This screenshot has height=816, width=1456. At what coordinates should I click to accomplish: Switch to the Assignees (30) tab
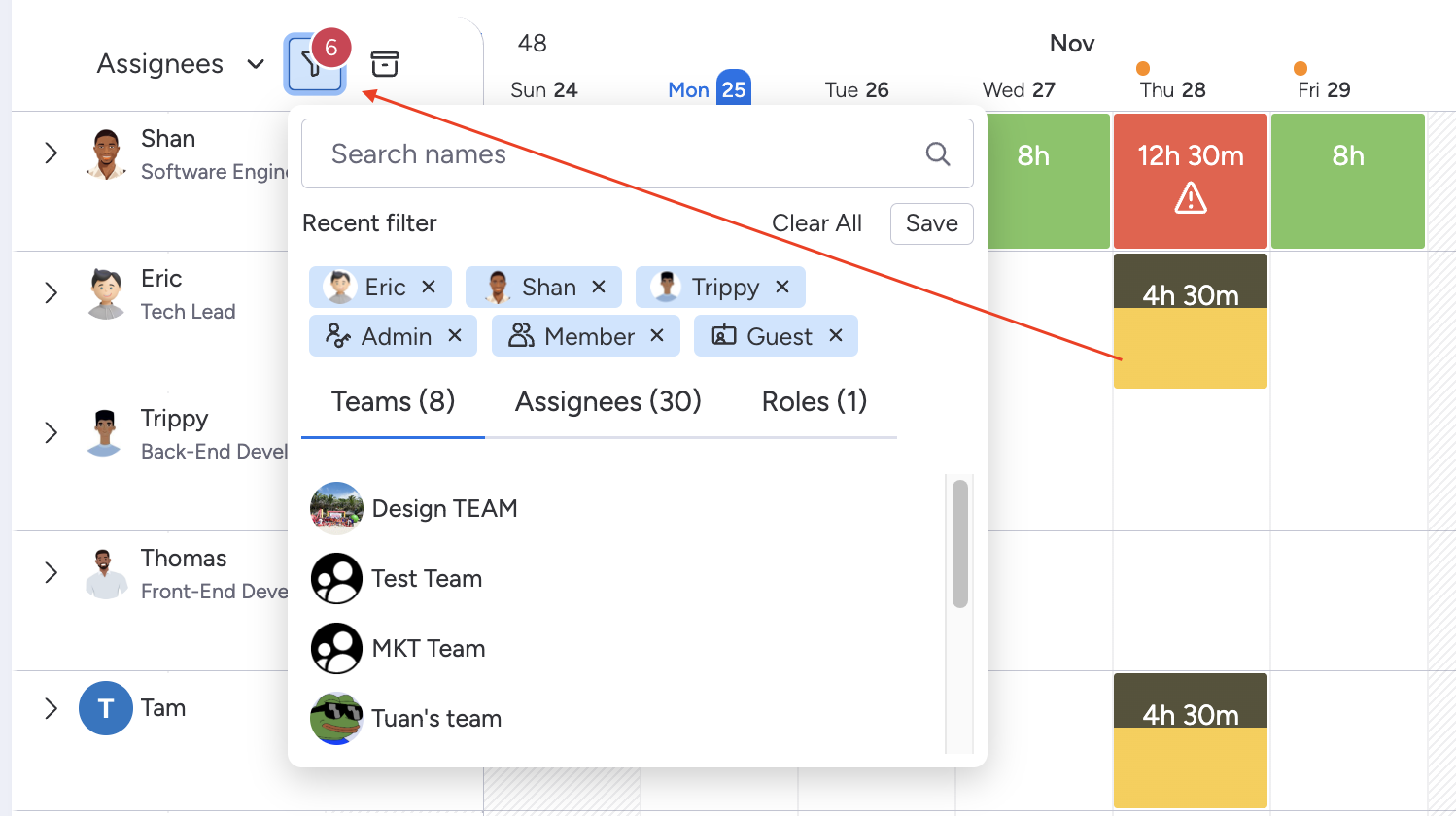[x=607, y=401]
